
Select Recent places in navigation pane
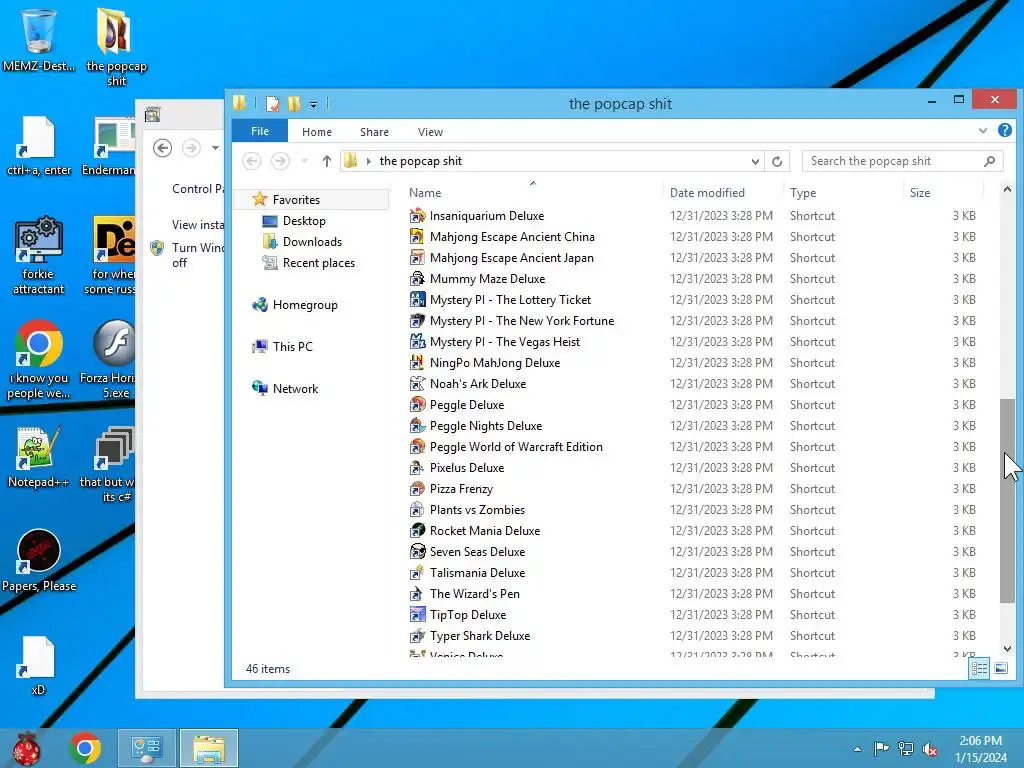point(319,263)
